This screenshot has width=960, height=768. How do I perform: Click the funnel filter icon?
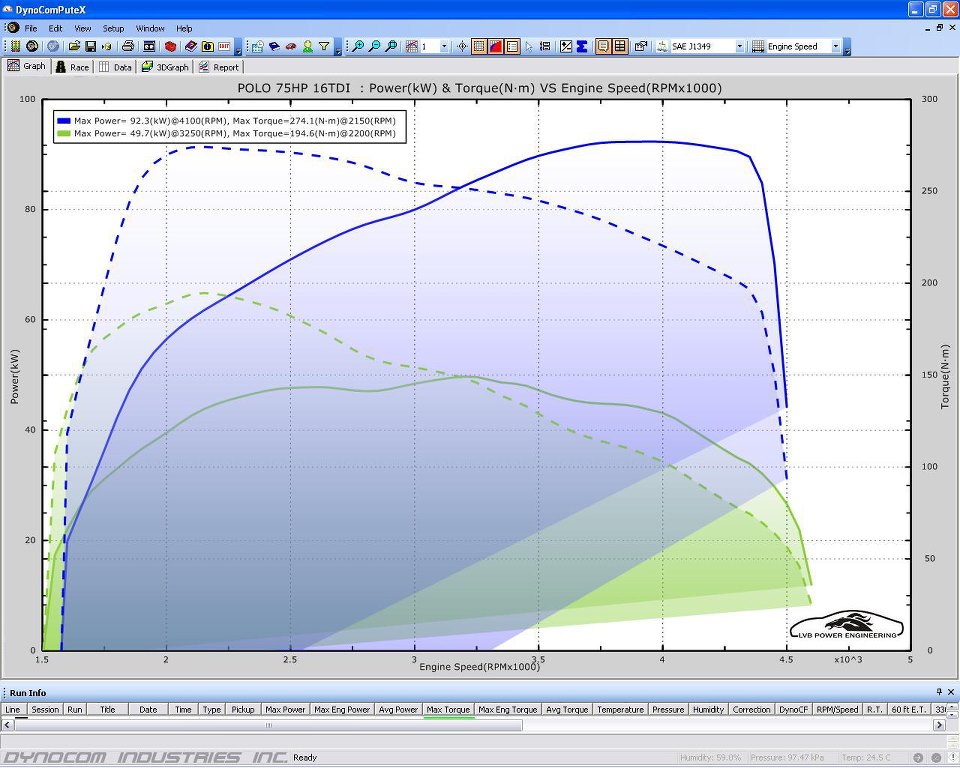(324, 47)
